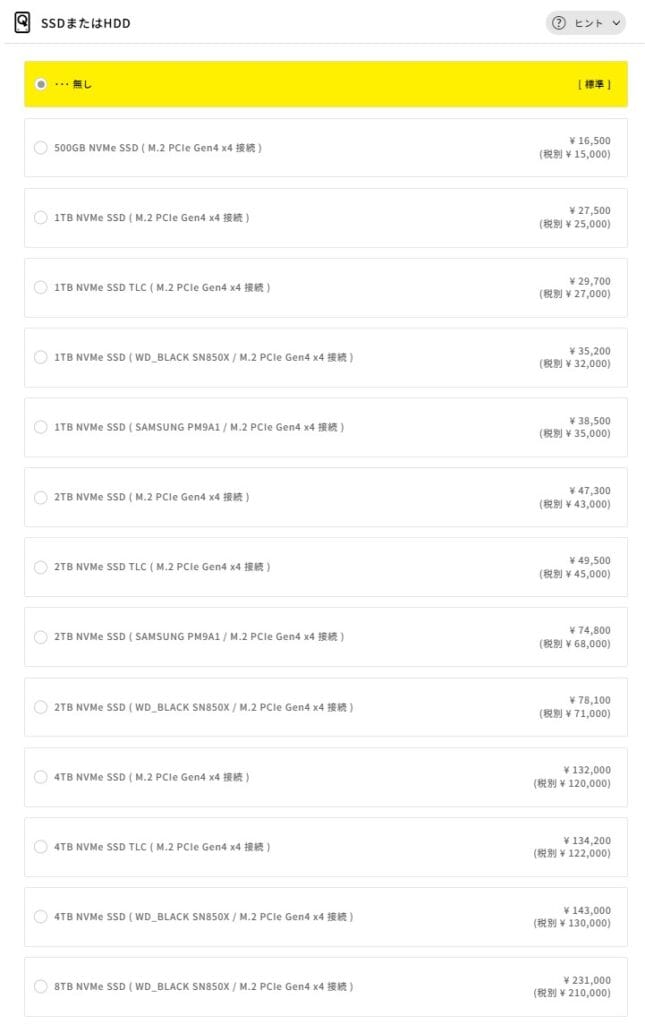This screenshot has height=1024, width=645.
Task: Click the SSDまたはHDD section title
Action: coord(85,23)
